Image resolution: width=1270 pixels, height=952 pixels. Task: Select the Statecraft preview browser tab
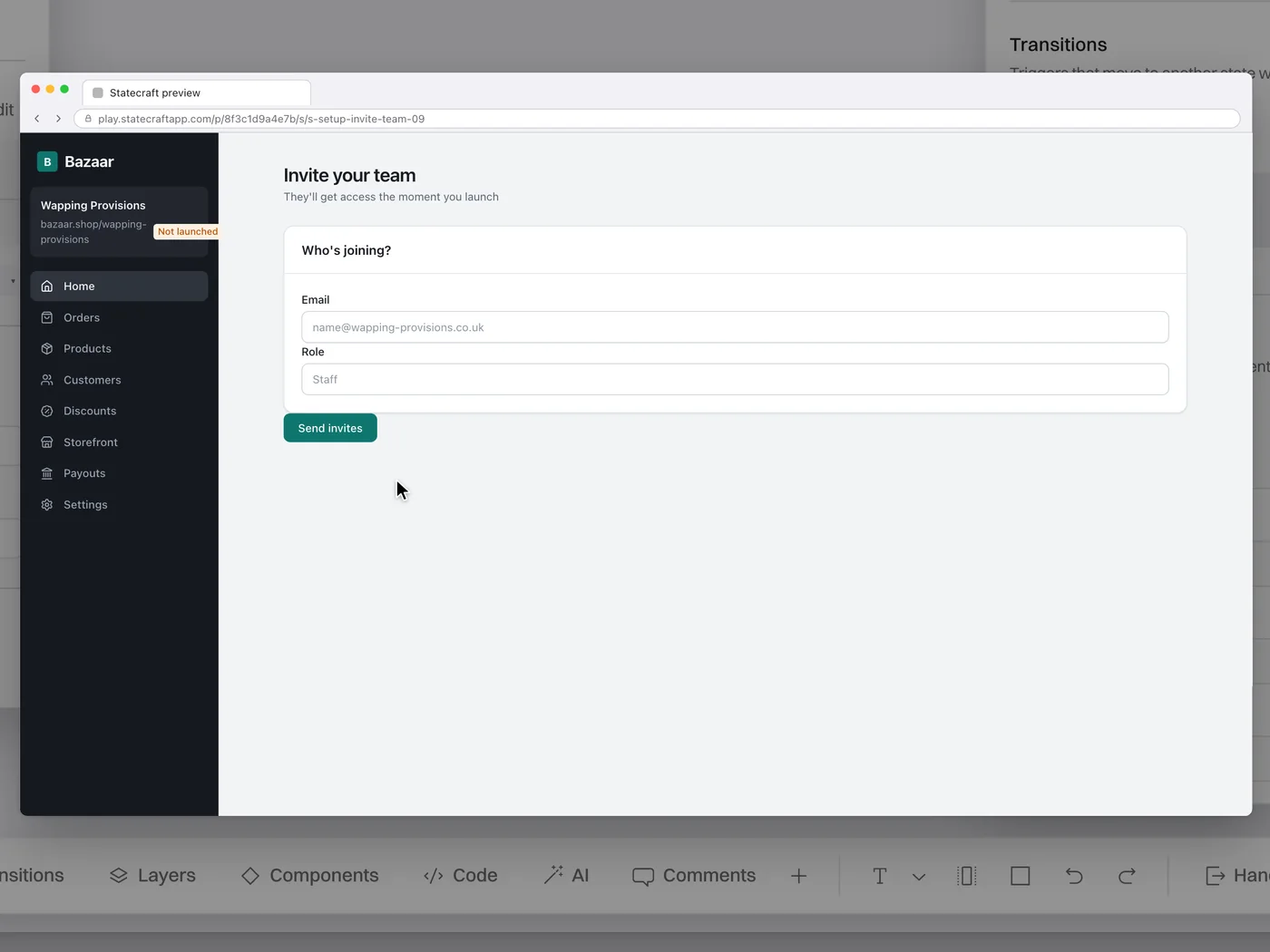click(197, 92)
